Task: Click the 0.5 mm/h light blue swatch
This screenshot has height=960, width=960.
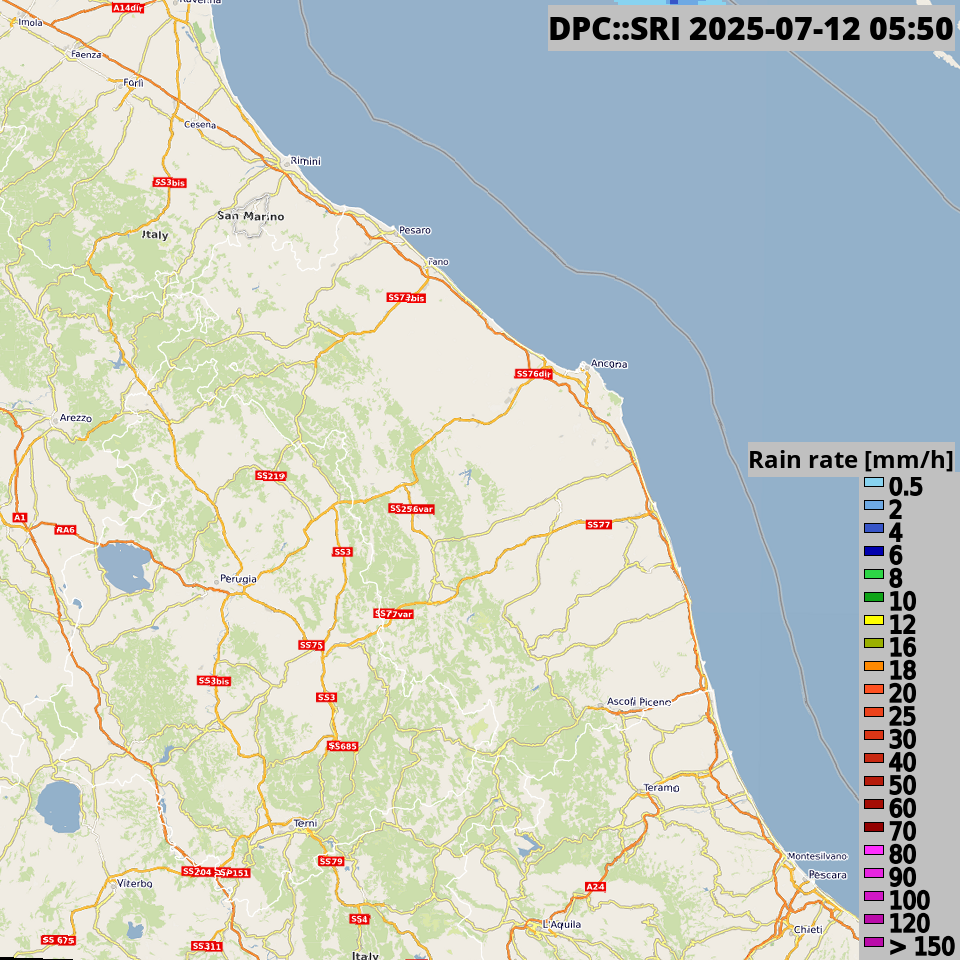Action: click(x=874, y=482)
